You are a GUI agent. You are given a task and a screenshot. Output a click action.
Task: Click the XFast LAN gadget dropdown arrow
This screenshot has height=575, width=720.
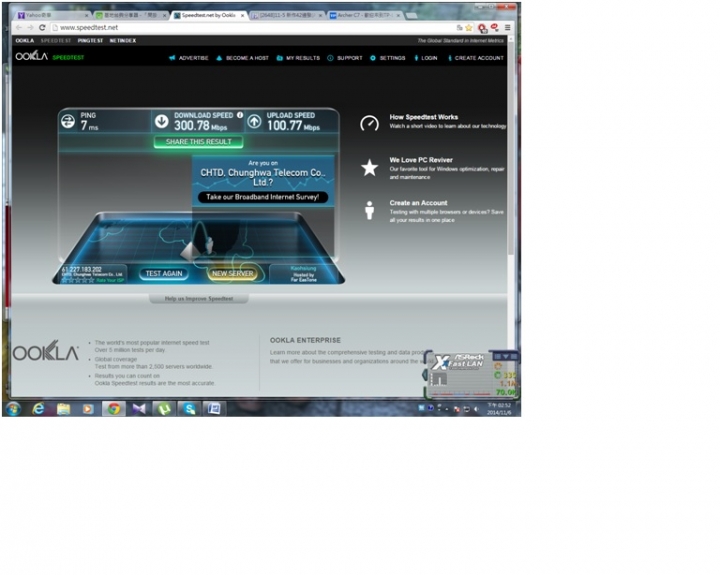(506, 356)
